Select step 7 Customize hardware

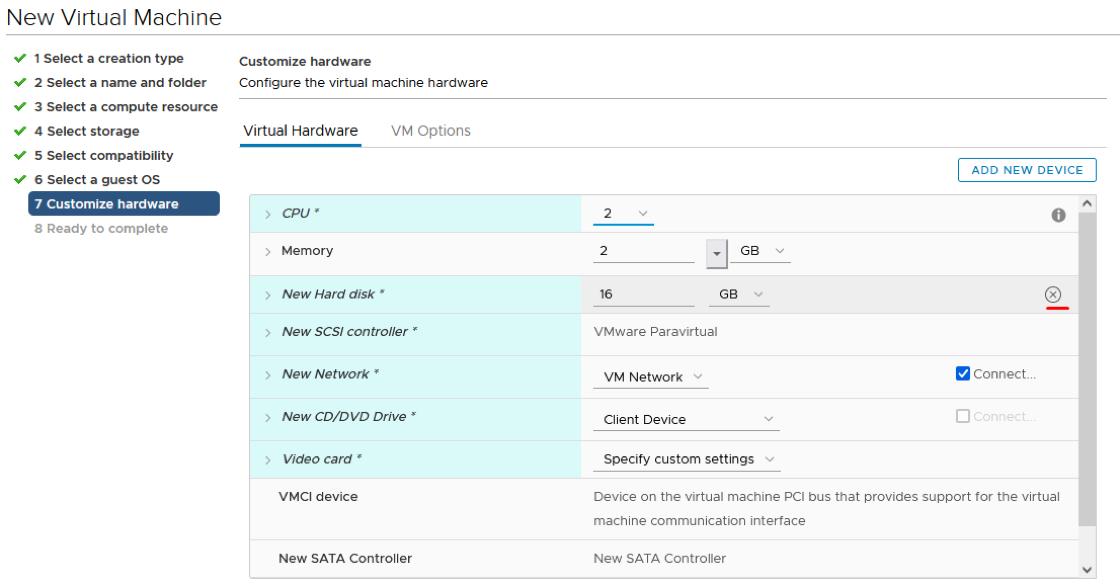(x=124, y=204)
